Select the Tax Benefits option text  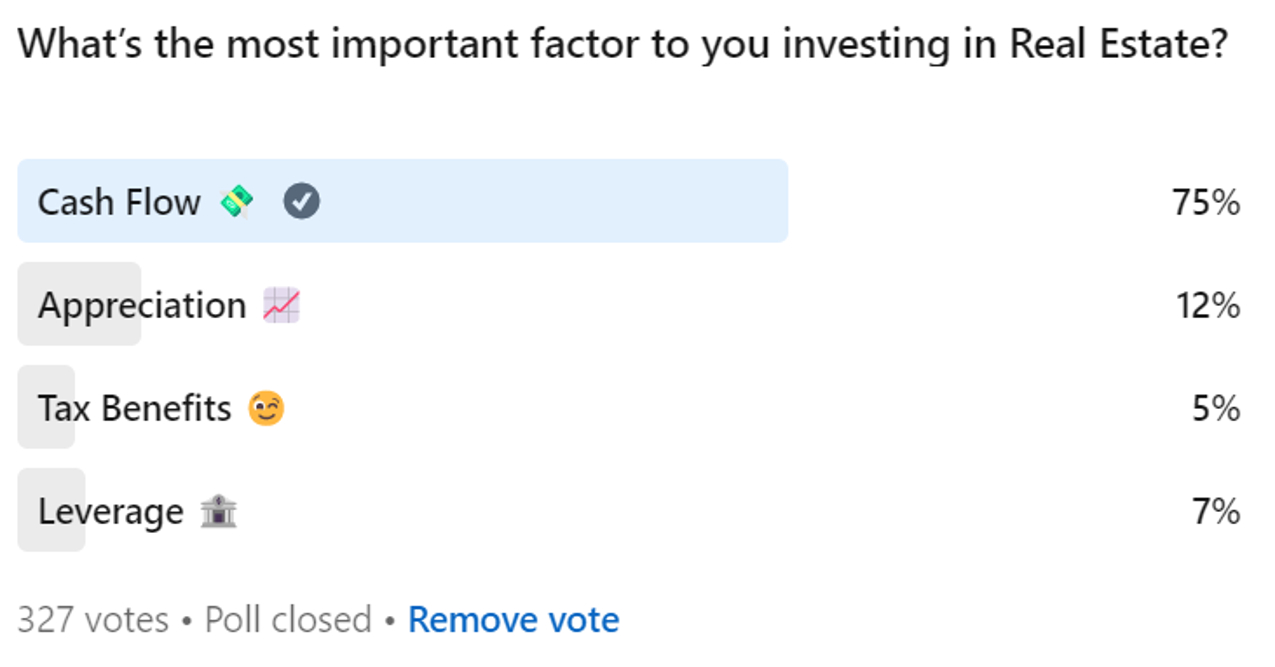tap(134, 408)
